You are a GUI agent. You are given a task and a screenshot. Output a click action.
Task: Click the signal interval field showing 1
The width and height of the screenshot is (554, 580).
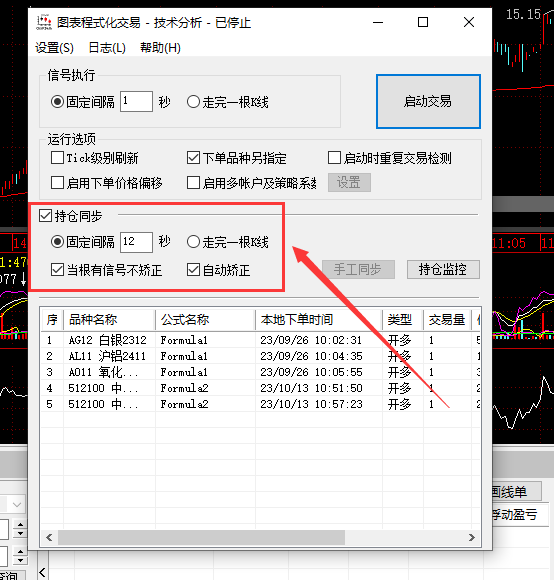(x=136, y=101)
